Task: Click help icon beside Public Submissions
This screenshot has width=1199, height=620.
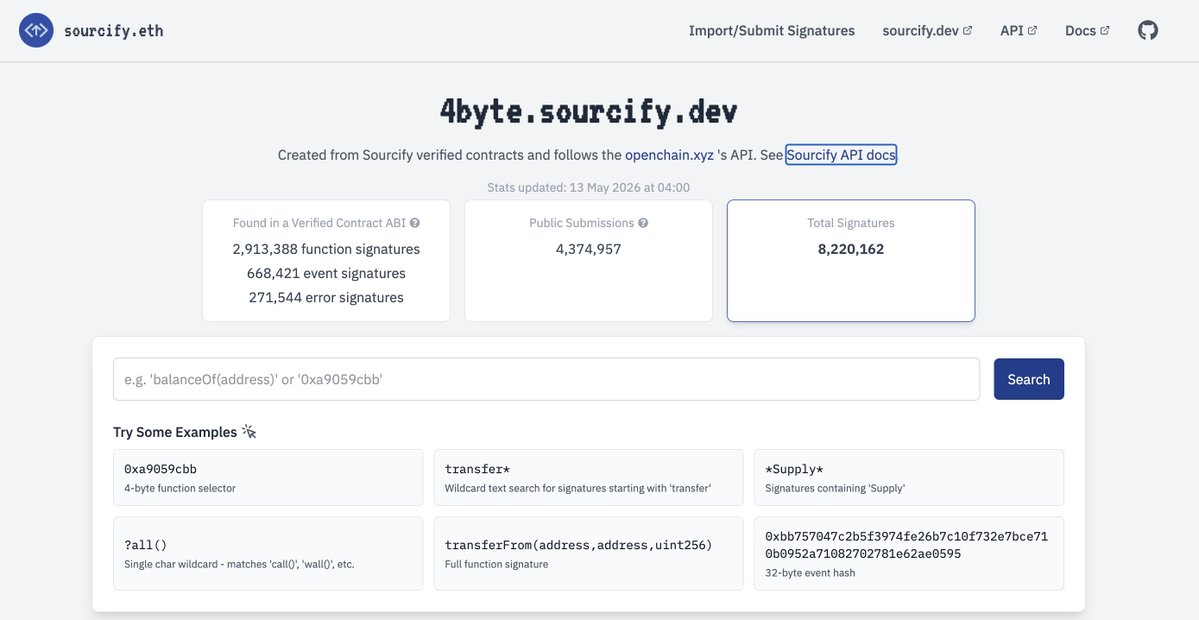Action: (643, 223)
